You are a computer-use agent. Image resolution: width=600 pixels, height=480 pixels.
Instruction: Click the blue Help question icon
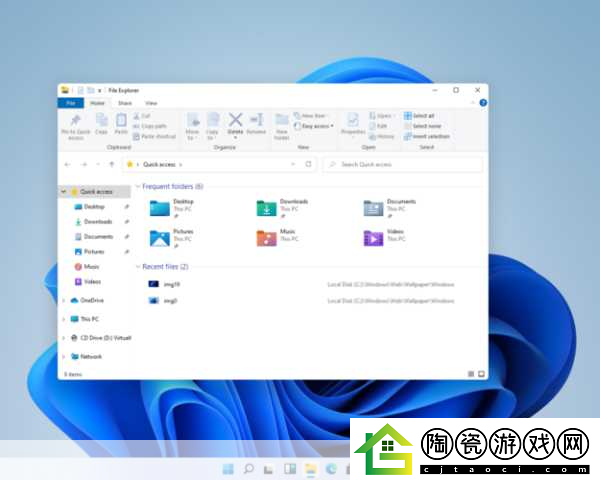coord(483,103)
